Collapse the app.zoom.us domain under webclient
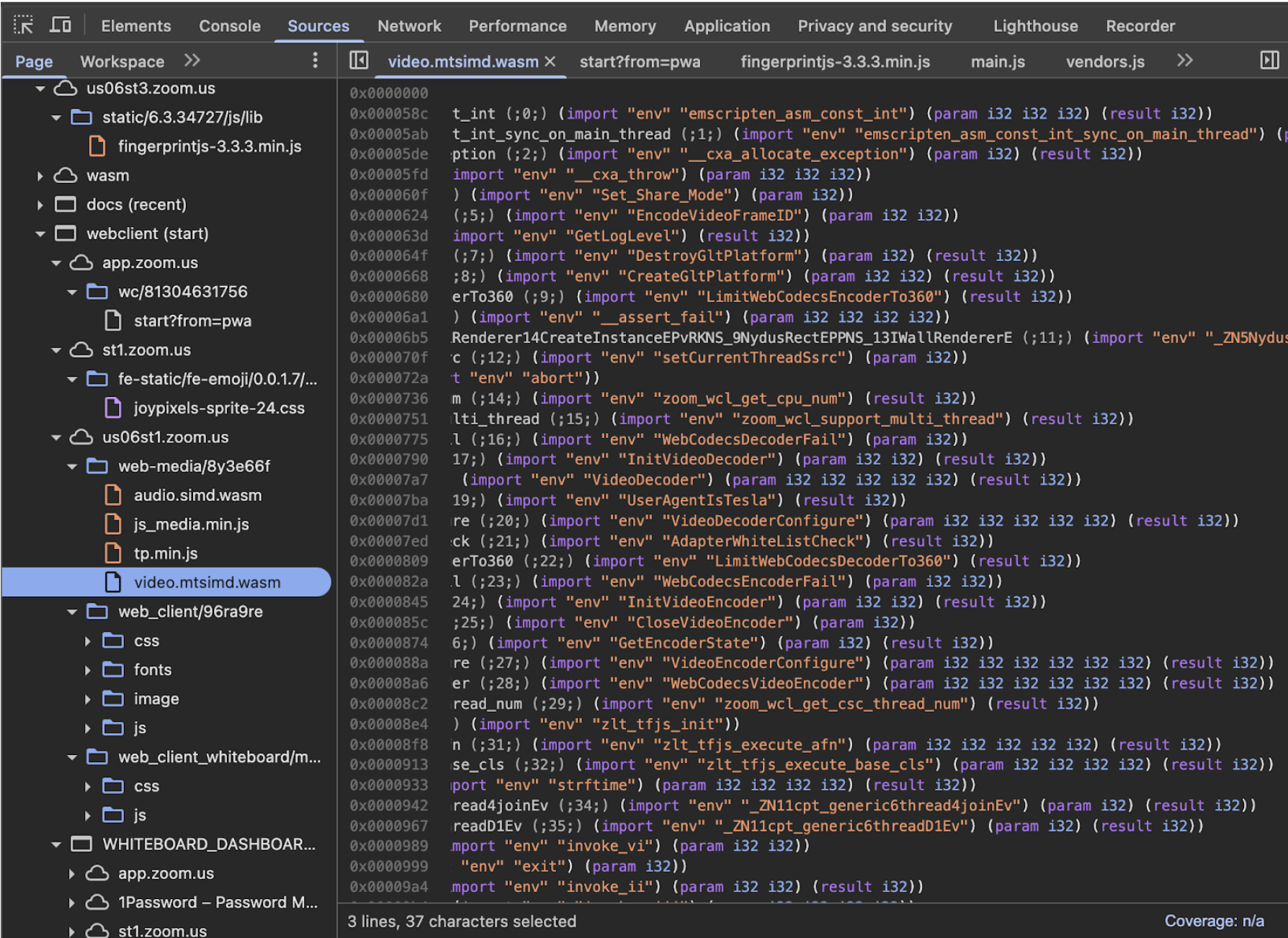 [x=56, y=263]
